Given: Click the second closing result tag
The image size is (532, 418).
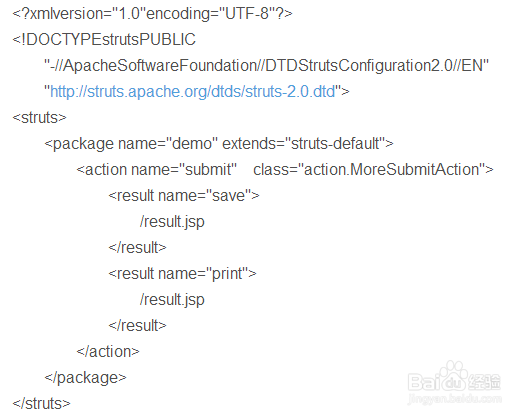Looking at the screenshot, I should pos(137,326).
